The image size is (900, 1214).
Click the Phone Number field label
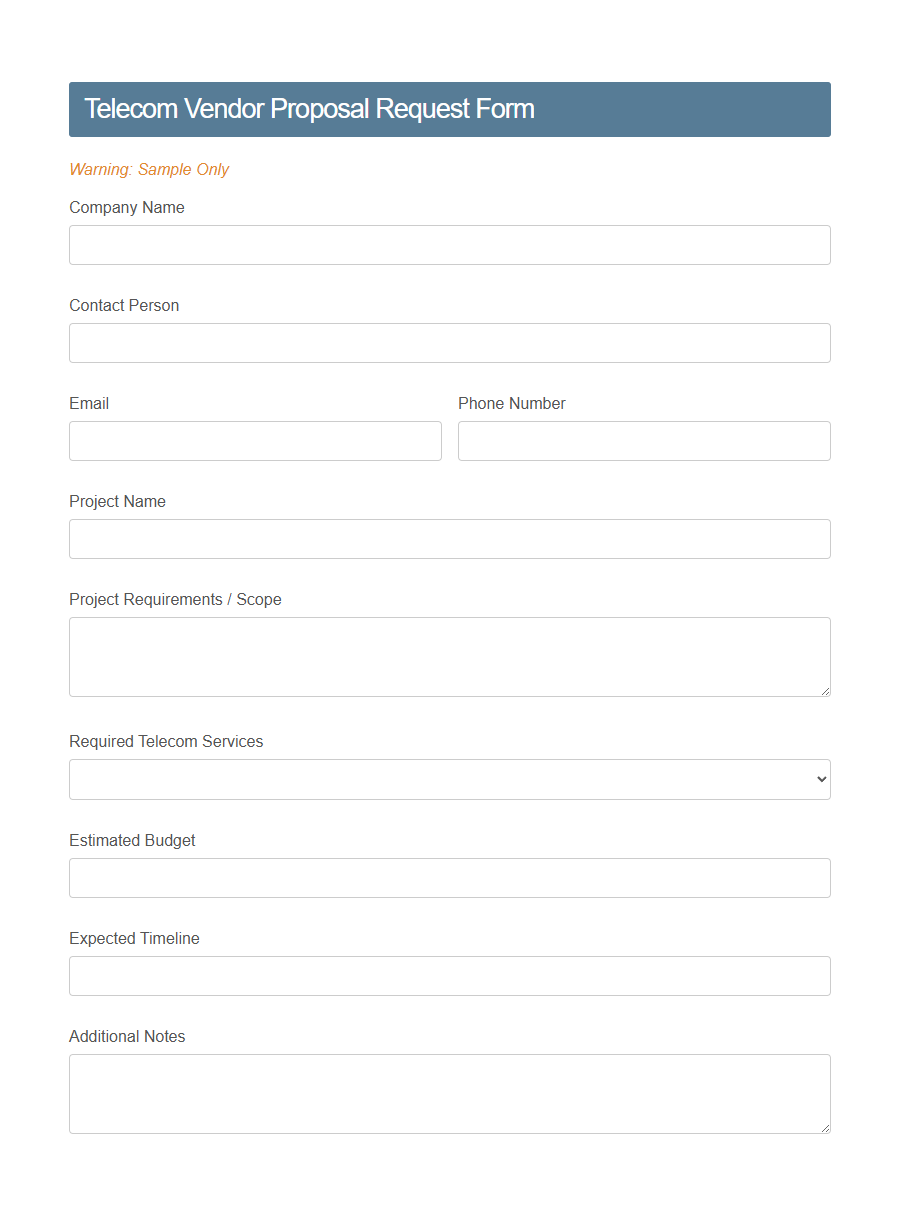point(511,404)
